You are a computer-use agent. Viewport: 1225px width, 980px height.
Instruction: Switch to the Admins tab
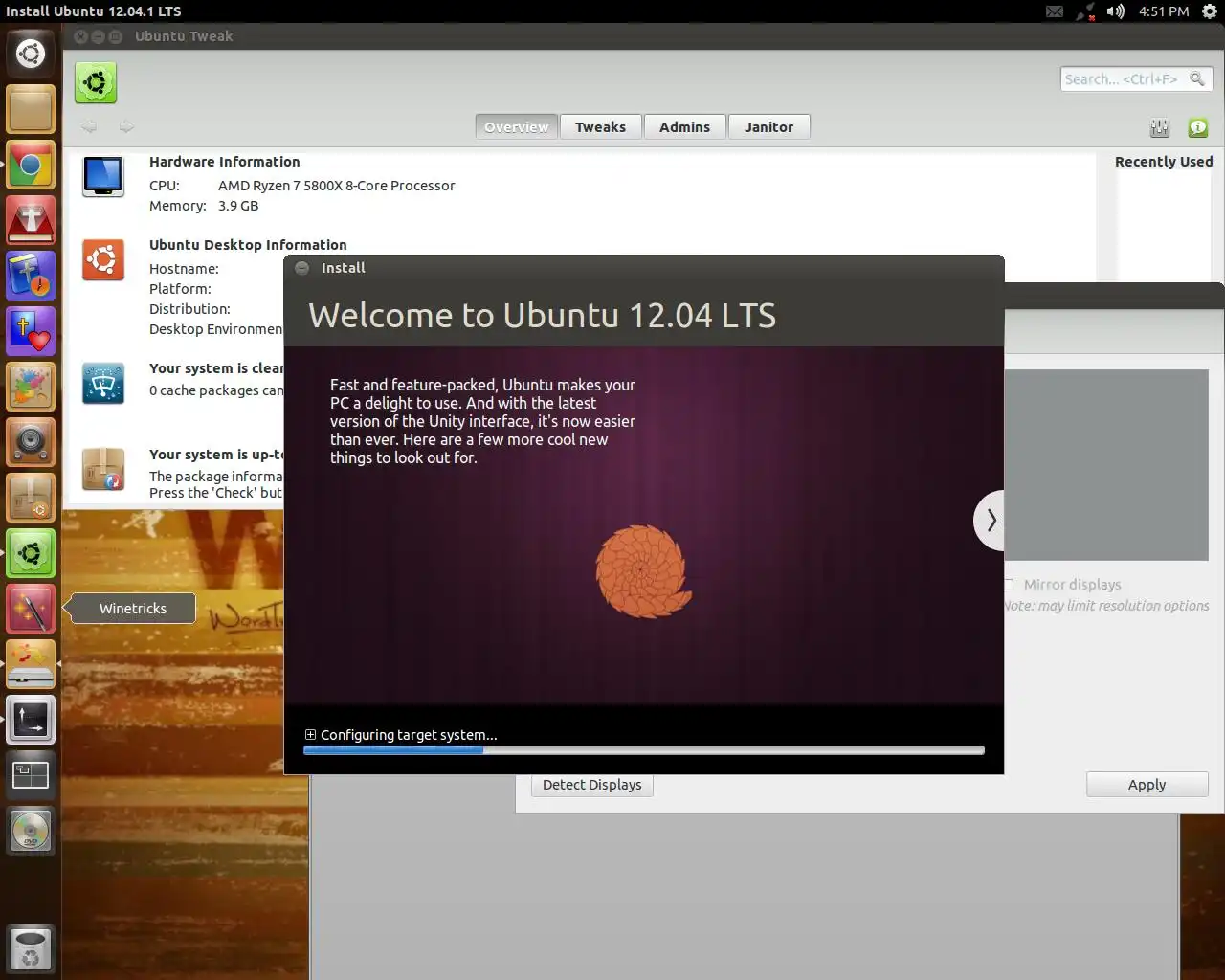(x=685, y=127)
